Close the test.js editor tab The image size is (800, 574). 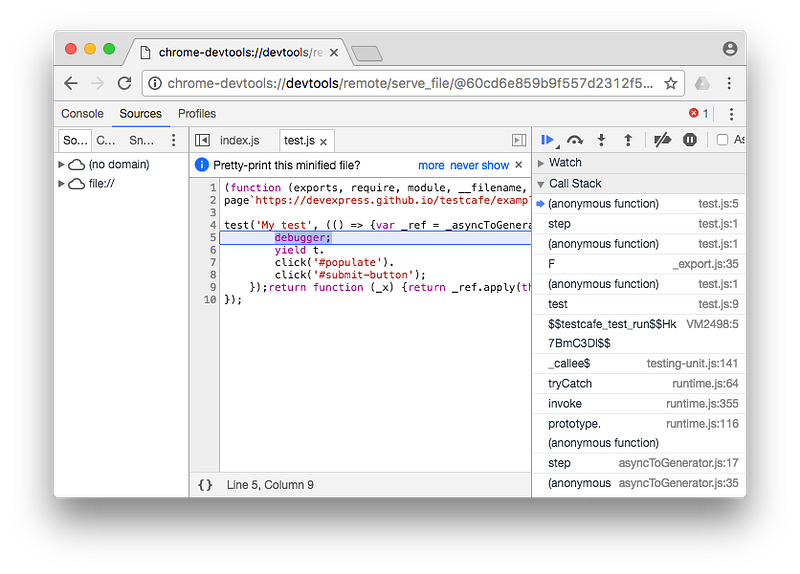click(323, 142)
